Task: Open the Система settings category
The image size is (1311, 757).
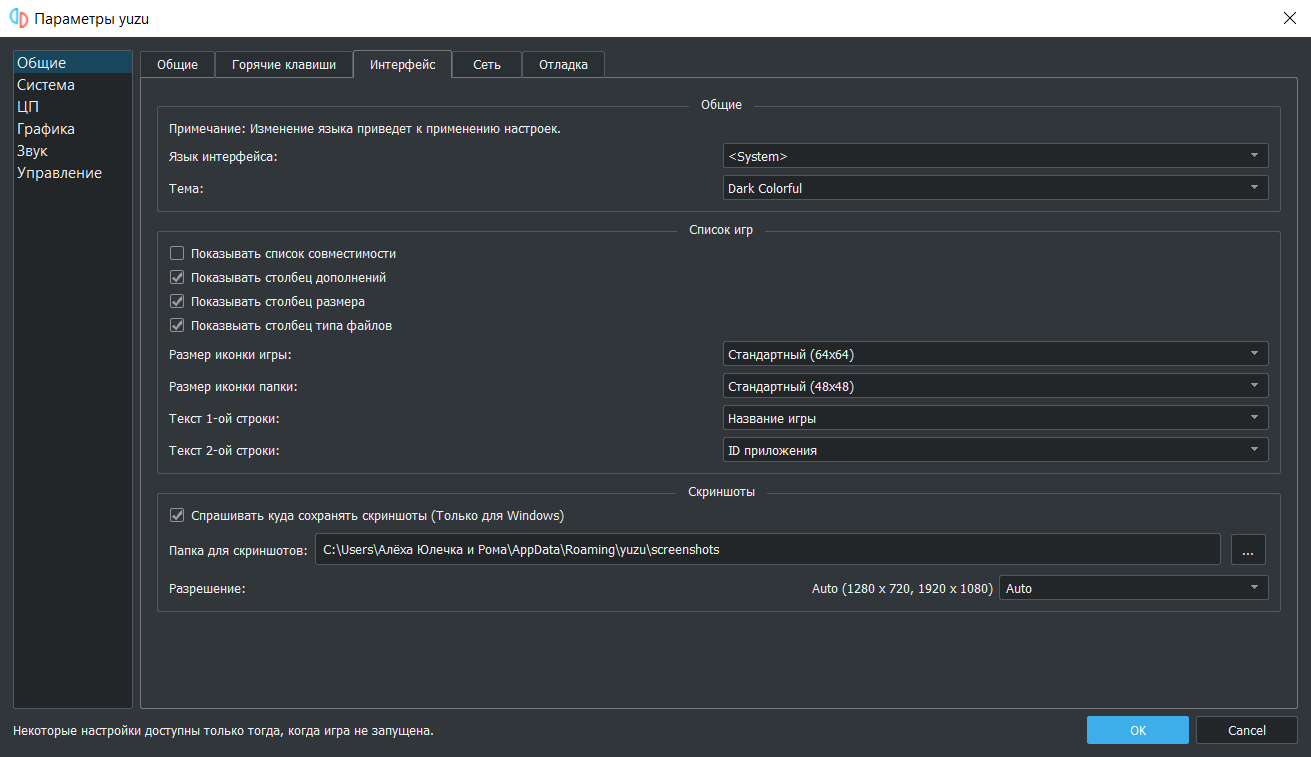Action: (73, 85)
